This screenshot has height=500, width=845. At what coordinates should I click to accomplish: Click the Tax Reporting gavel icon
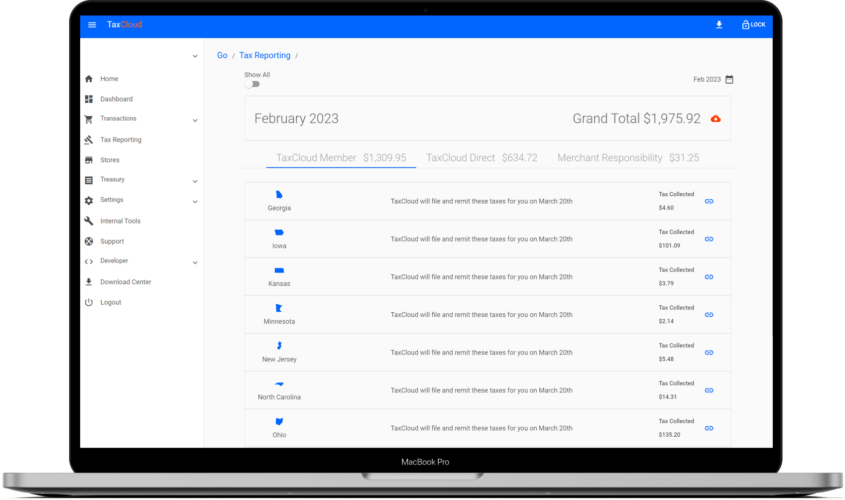click(x=89, y=140)
